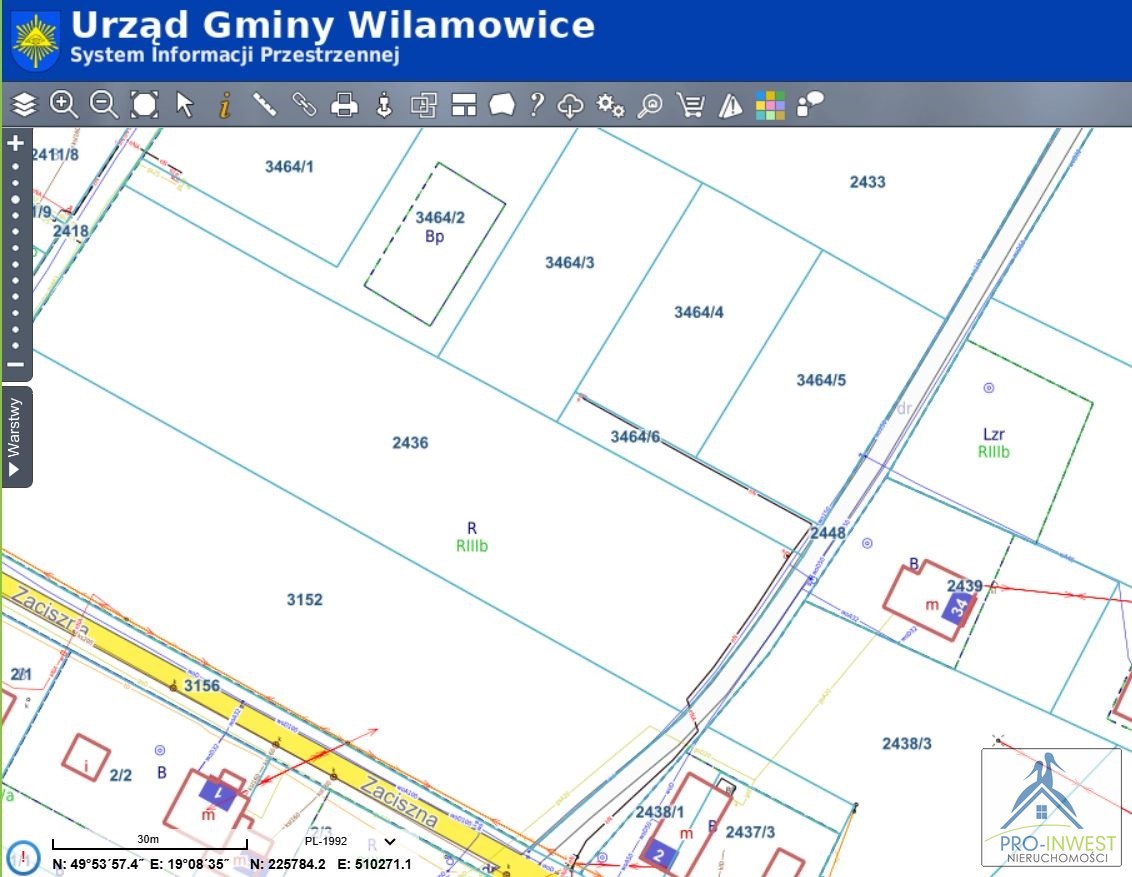The image size is (1132, 877).
Task: Zoom to full map extent
Action: click(x=145, y=104)
